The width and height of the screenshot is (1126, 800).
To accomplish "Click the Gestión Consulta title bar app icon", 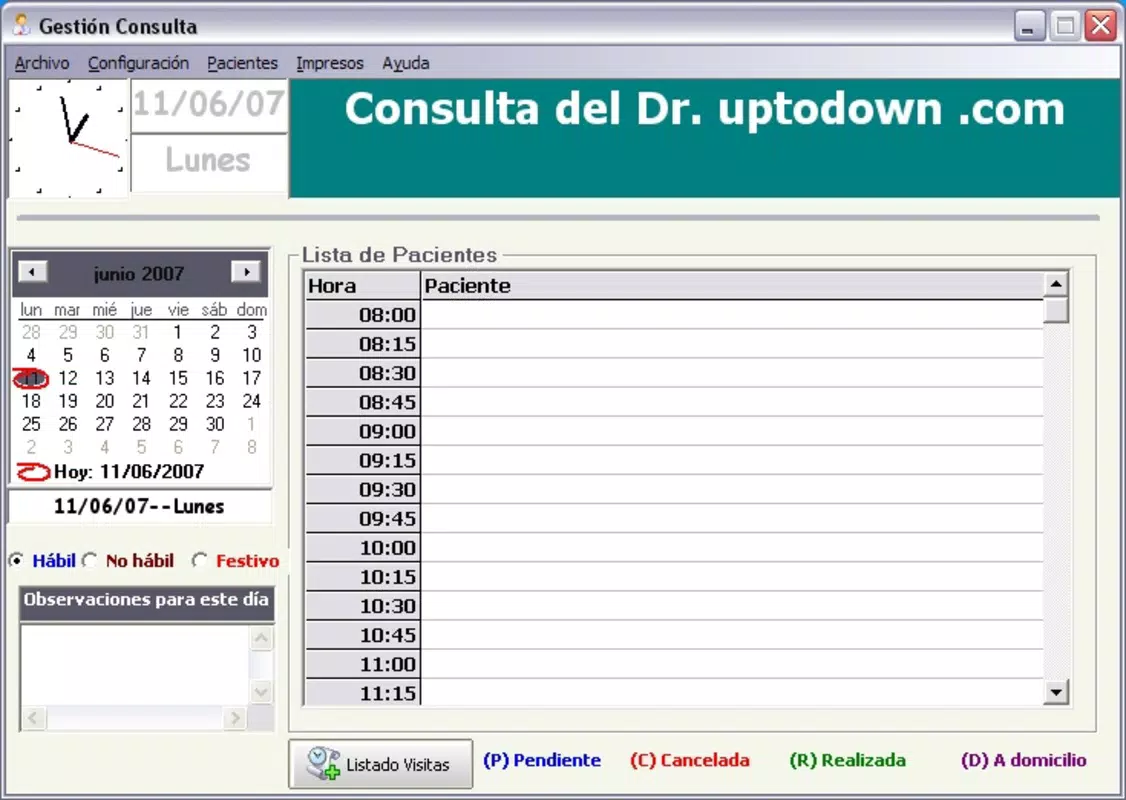I will click(x=22, y=25).
